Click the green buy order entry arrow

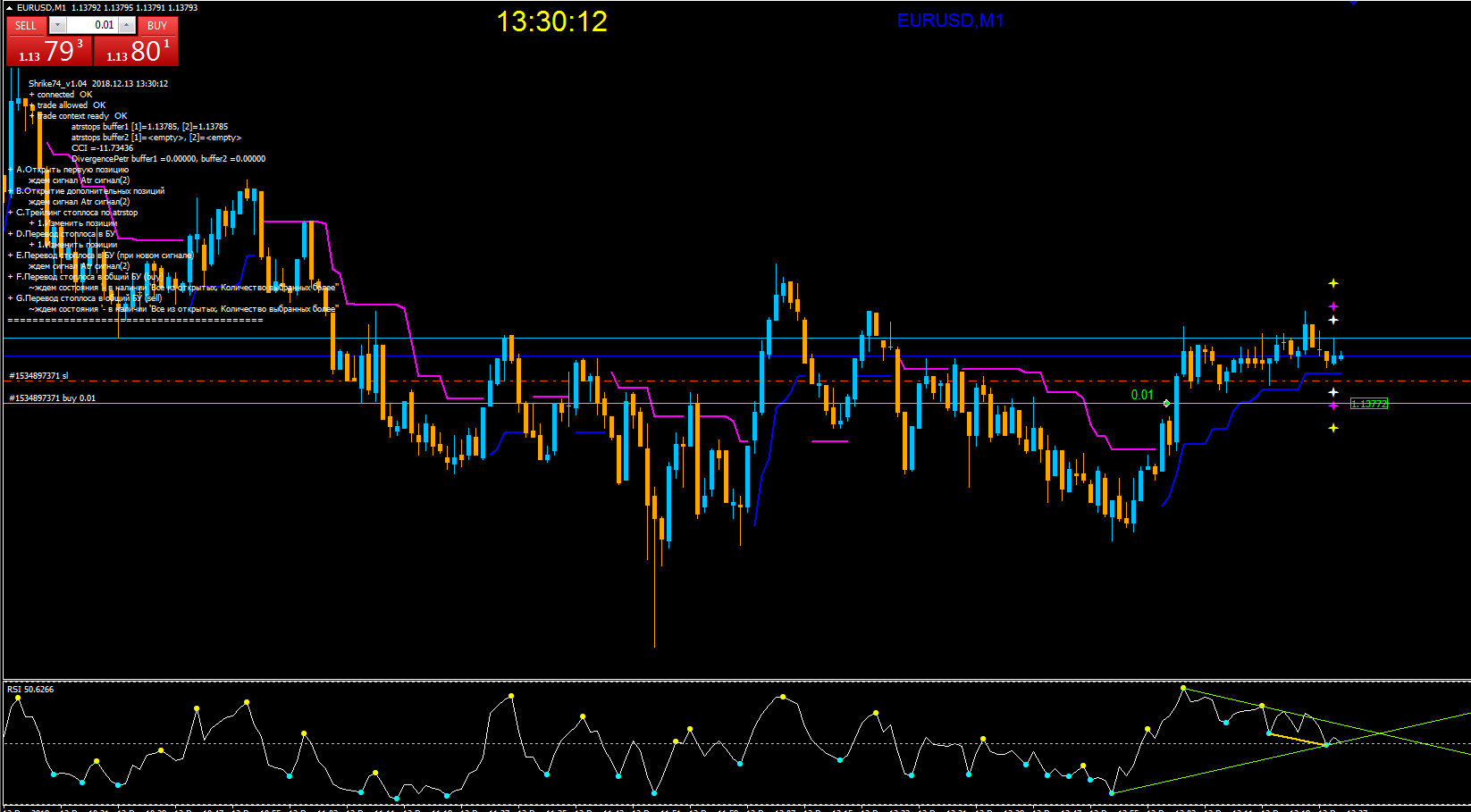click(x=1167, y=404)
